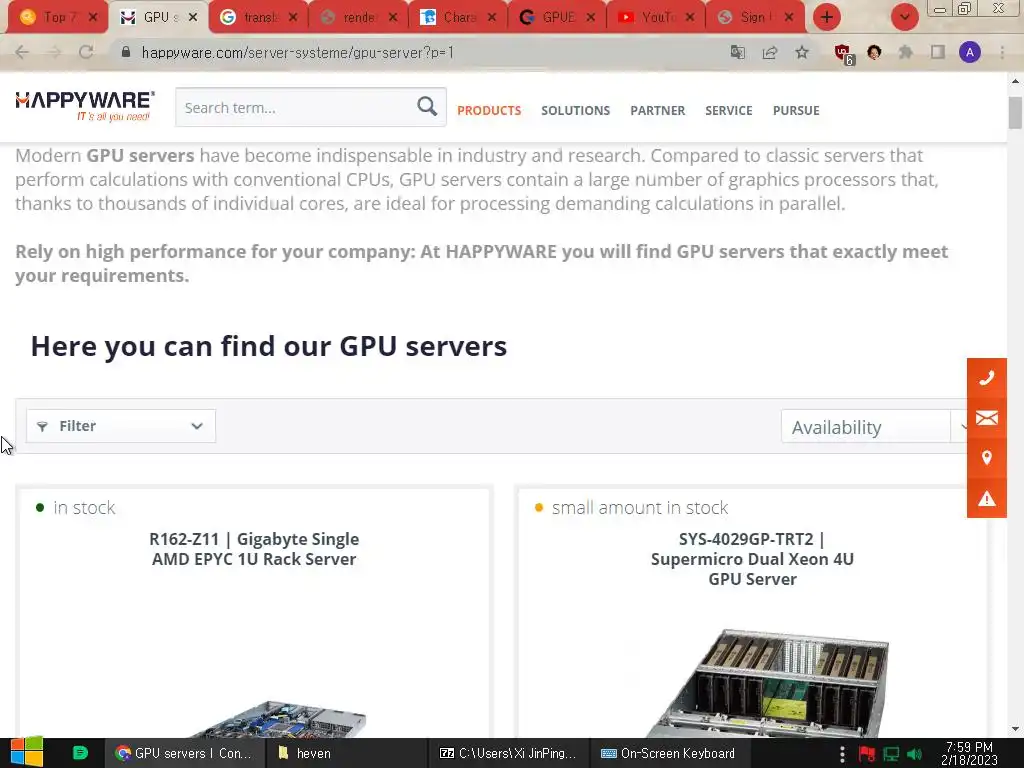The width and height of the screenshot is (1024, 768).
Task: Click the orange location pin icon
Action: [x=987, y=458]
